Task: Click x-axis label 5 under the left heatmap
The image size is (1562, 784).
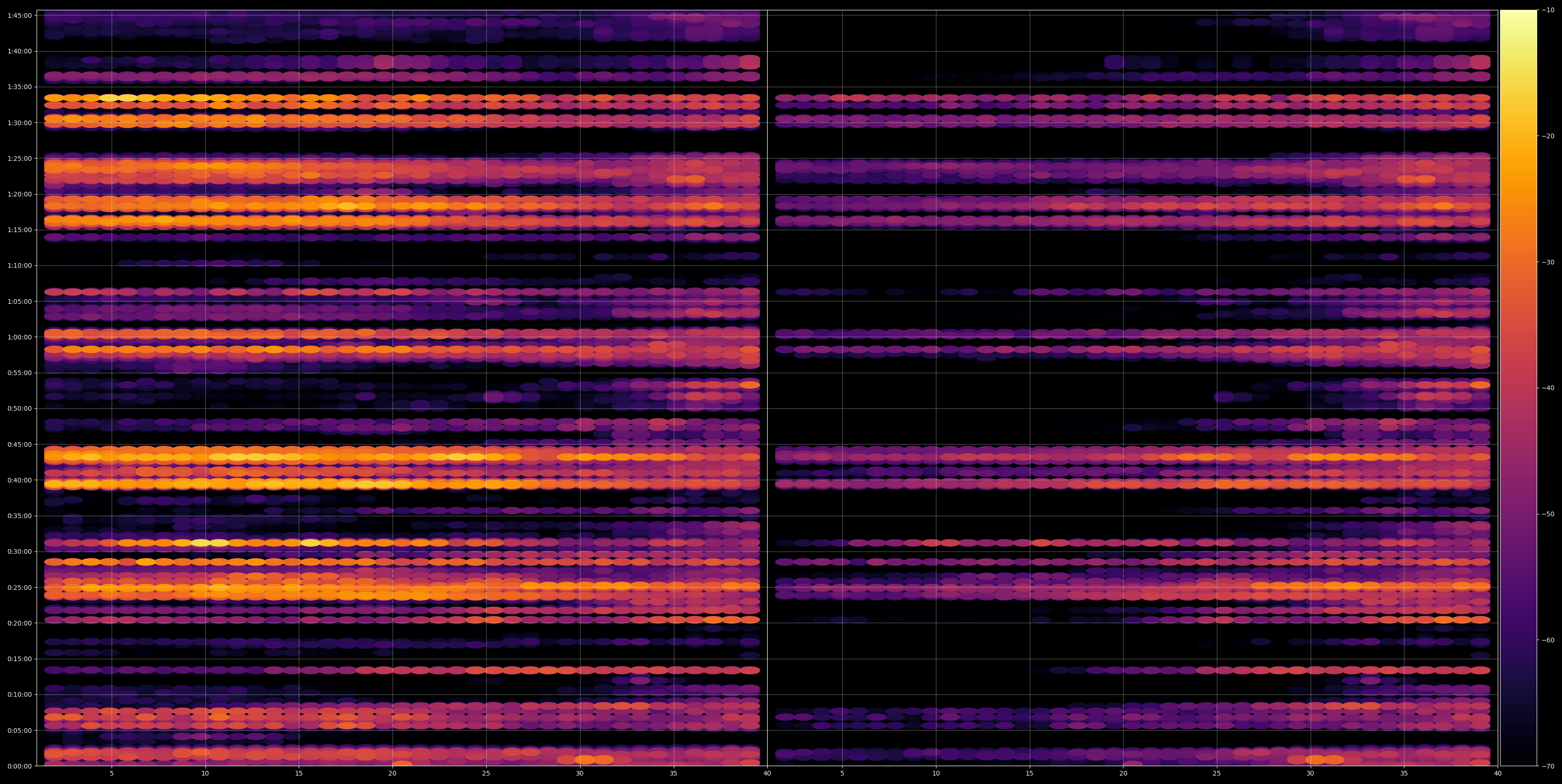Action: (x=112, y=773)
